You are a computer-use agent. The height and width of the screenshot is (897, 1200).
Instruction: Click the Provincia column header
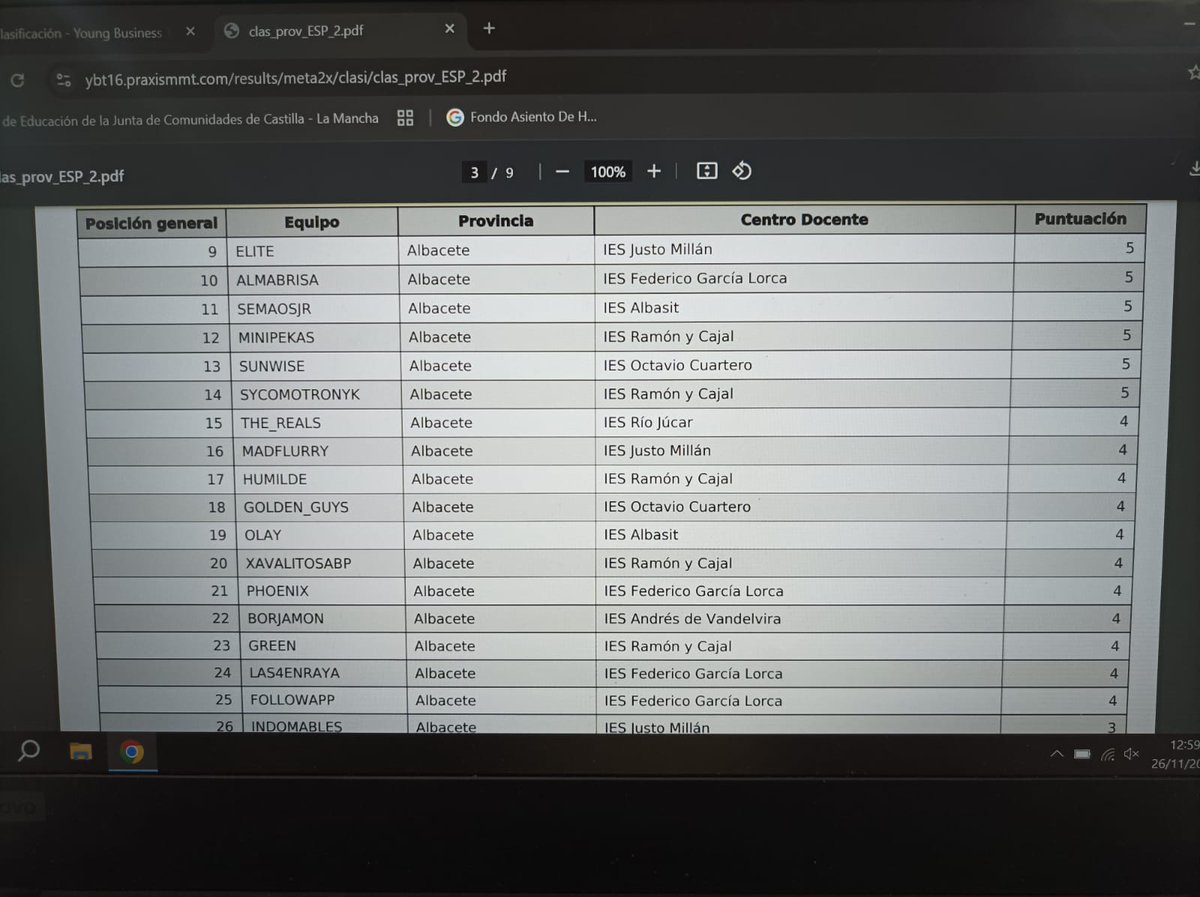point(496,221)
